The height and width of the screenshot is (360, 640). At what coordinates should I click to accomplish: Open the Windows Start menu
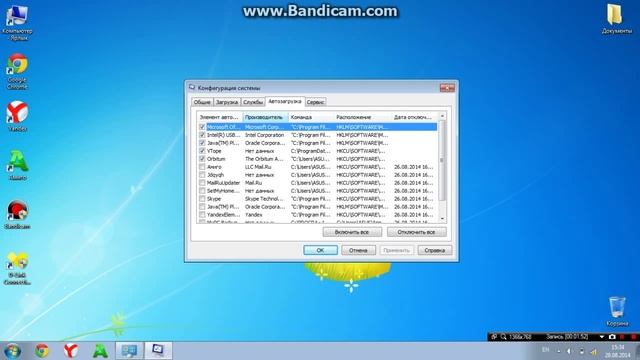[13, 351]
